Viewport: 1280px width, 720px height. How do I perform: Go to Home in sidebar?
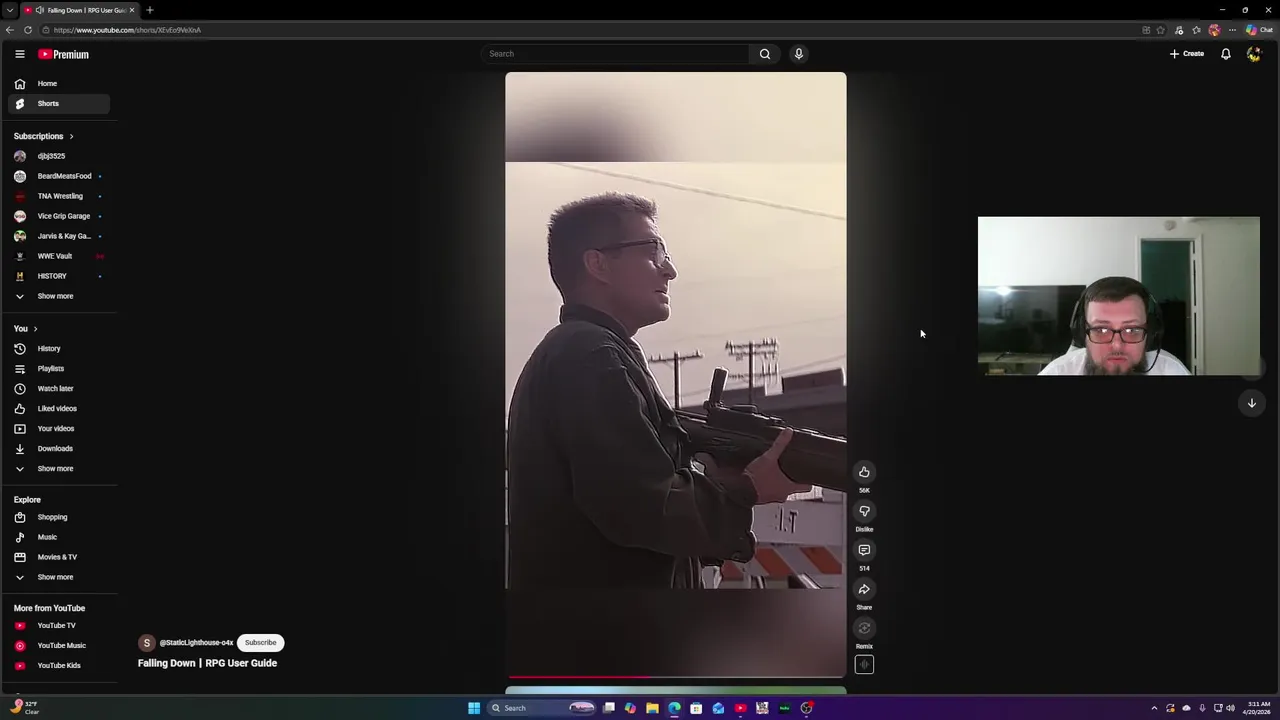pos(59,84)
